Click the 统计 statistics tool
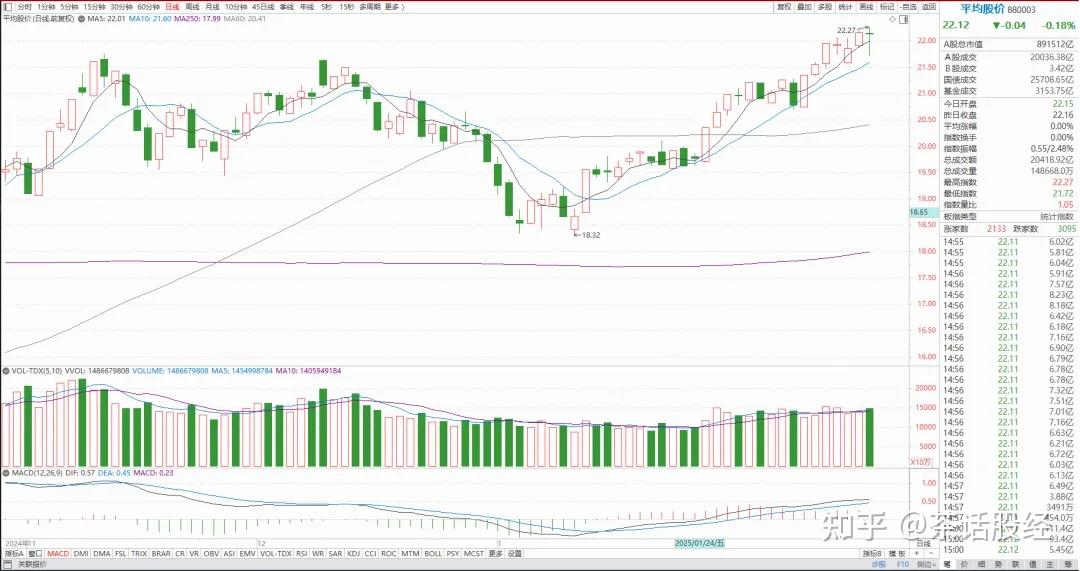This screenshot has width=1080, height=571. point(845,7)
